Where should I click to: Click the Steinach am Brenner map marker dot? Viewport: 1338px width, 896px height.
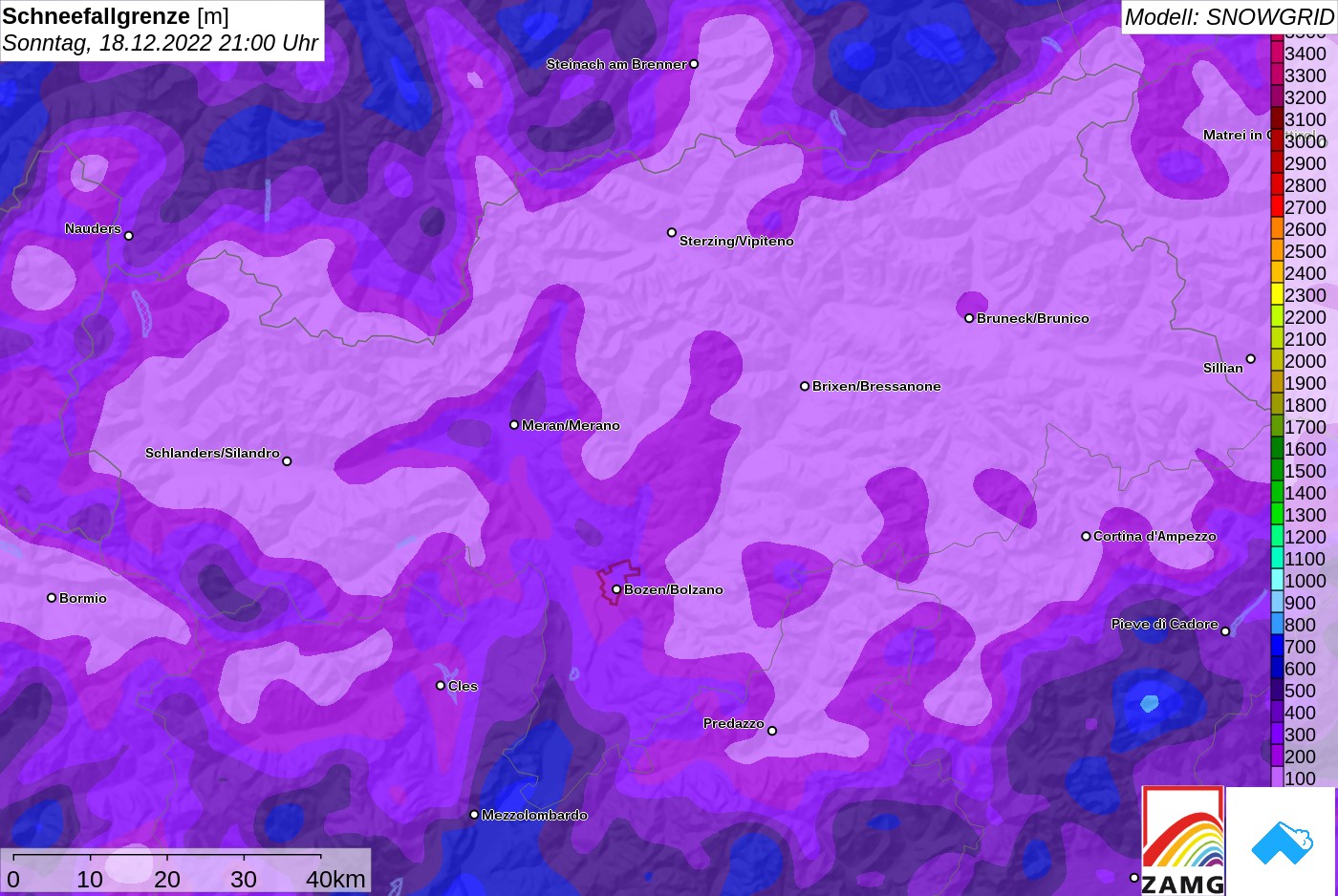[x=694, y=64]
